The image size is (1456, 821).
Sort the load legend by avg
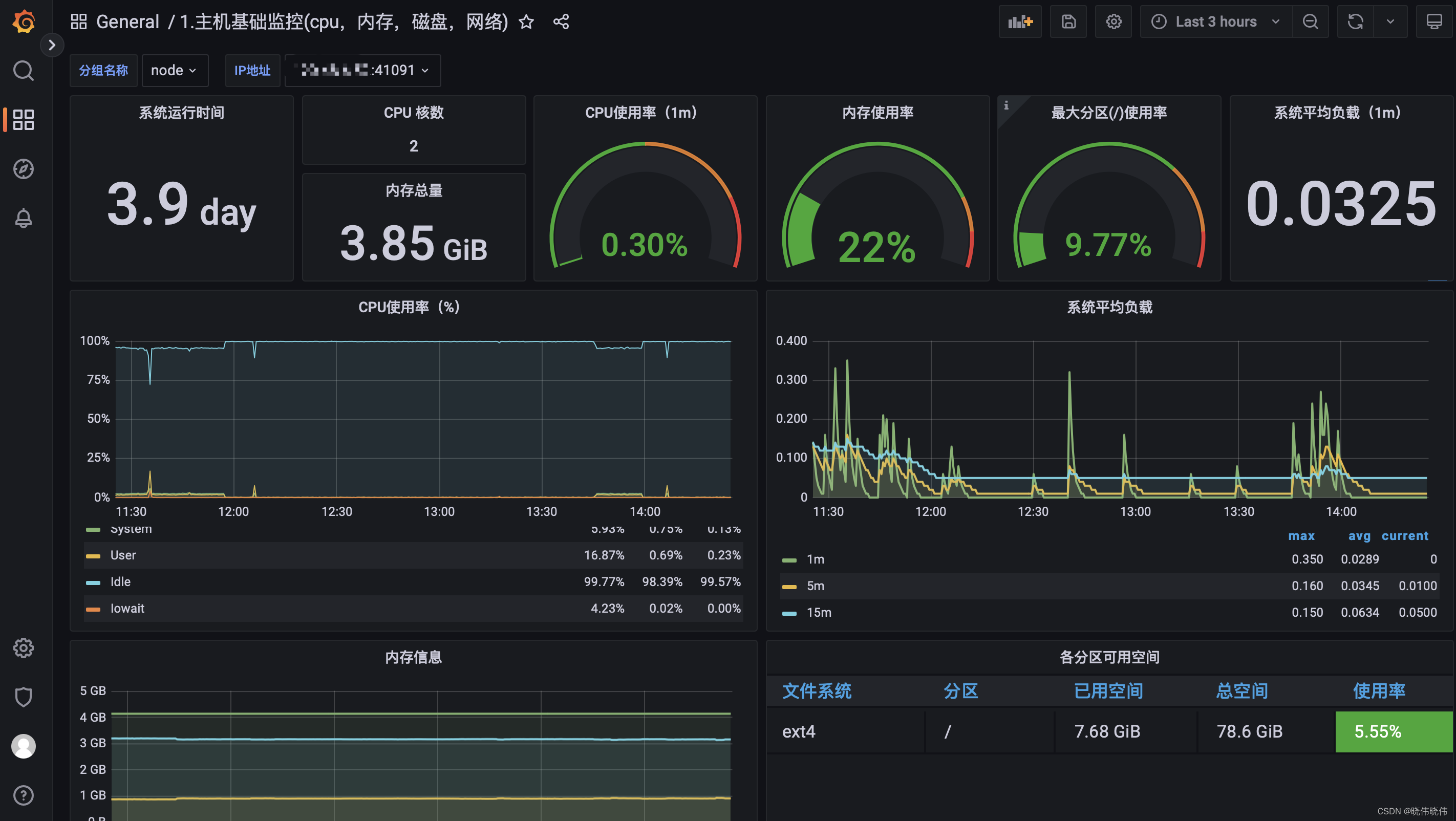pos(1359,536)
